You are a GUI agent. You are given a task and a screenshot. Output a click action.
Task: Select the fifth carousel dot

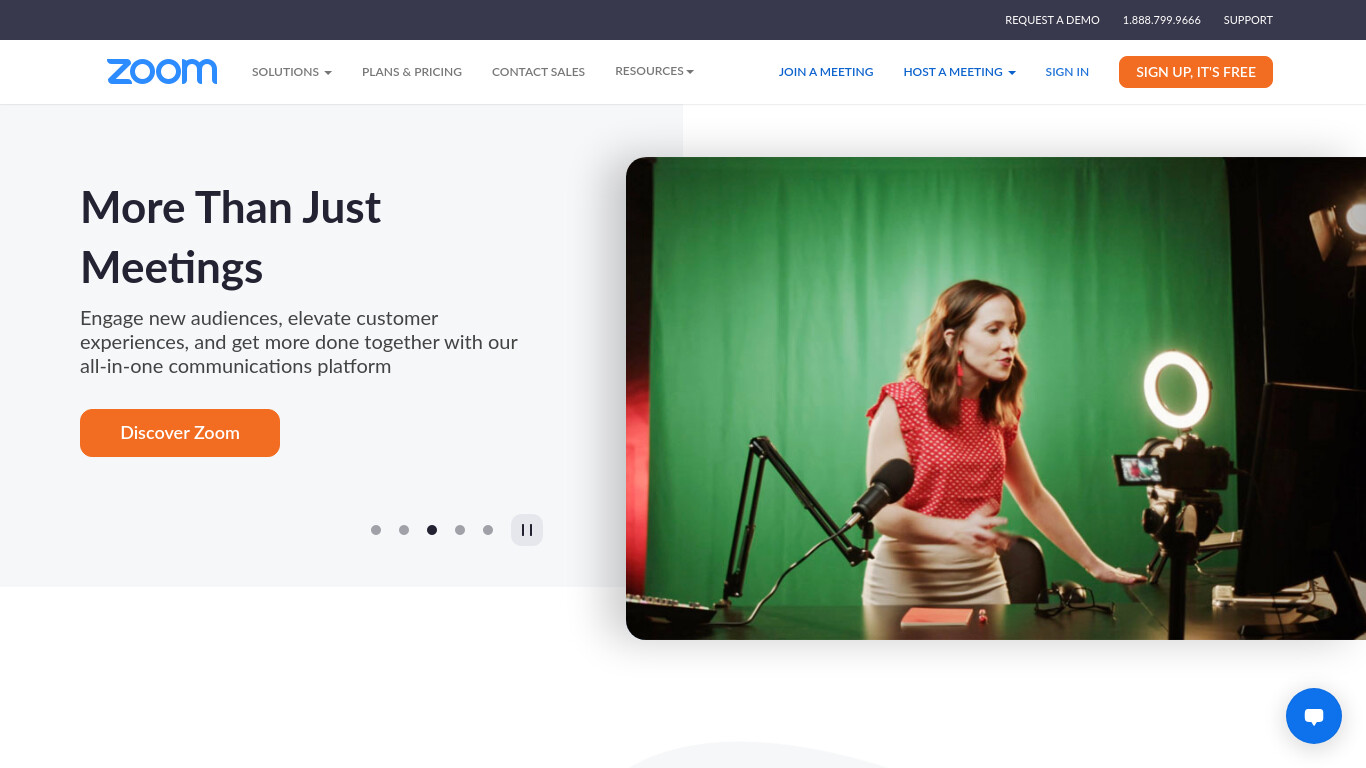tap(488, 530)
